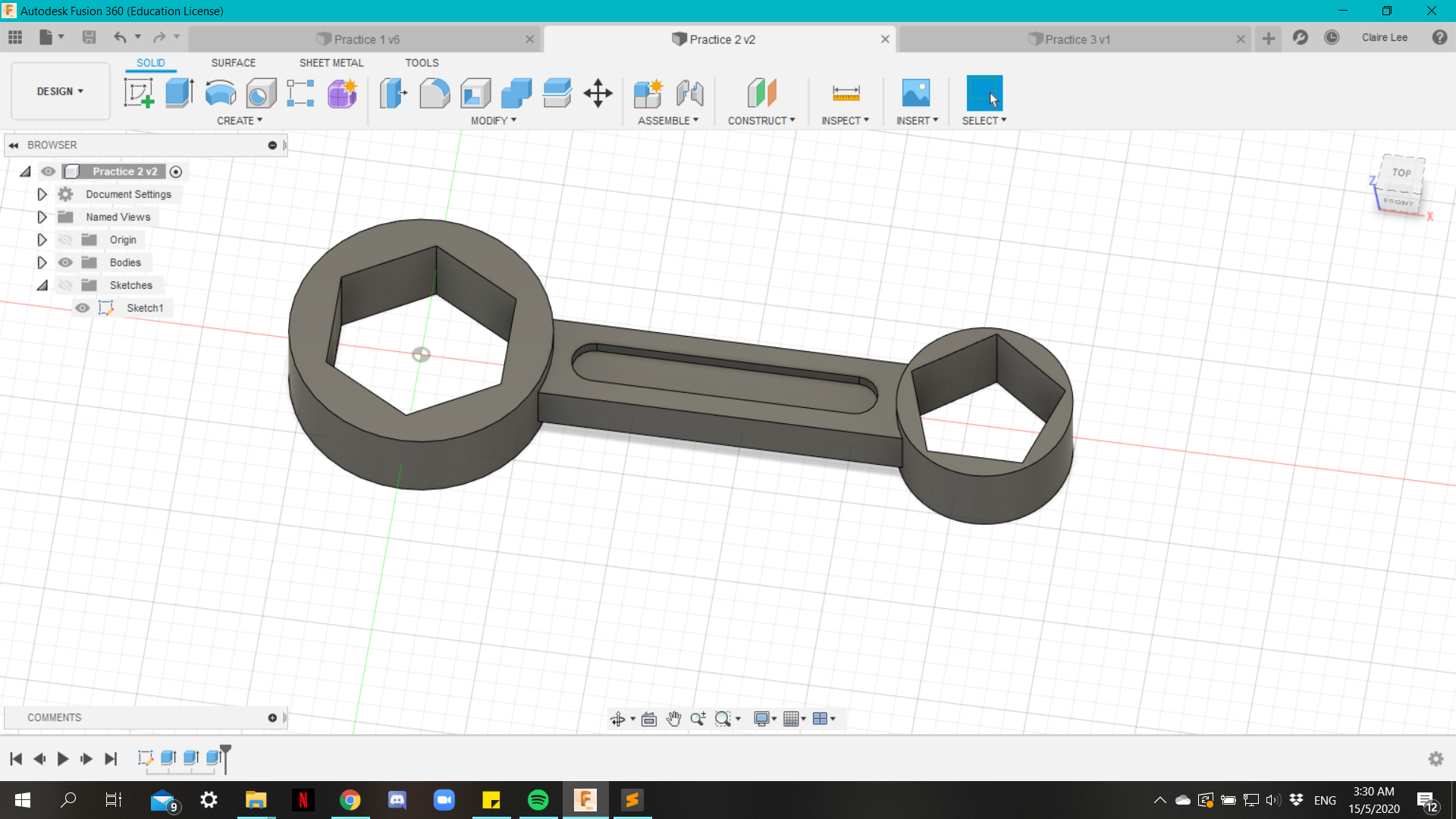Collapse the Sketches node
This screenshot has height=819, width=1456.
click(42, 285)
